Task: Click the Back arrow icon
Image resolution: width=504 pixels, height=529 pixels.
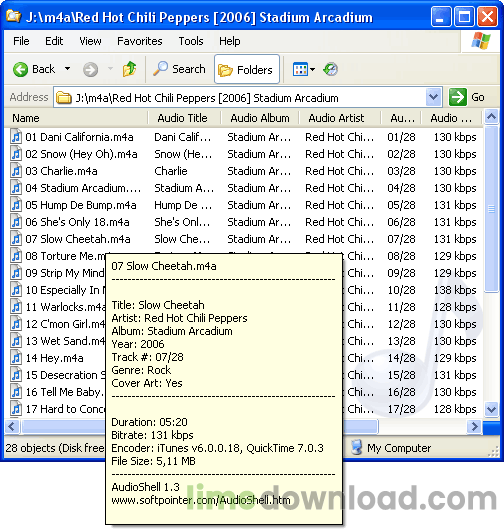Action: pos(20,69)
